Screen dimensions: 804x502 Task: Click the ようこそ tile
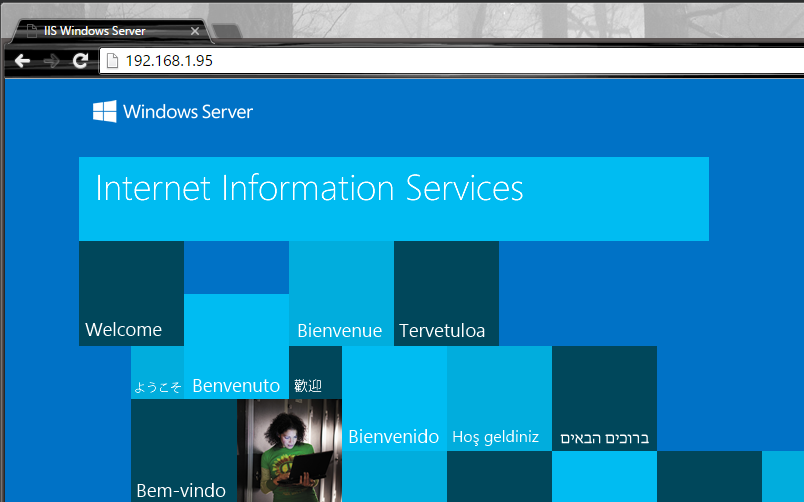click(157, 373)
